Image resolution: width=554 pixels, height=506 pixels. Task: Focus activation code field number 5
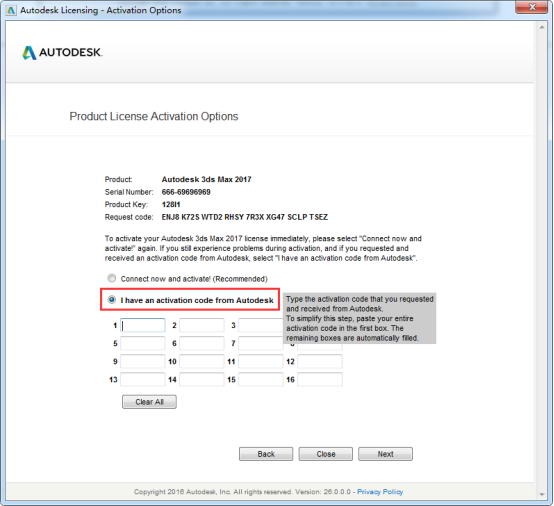click(x=143, y=343)
